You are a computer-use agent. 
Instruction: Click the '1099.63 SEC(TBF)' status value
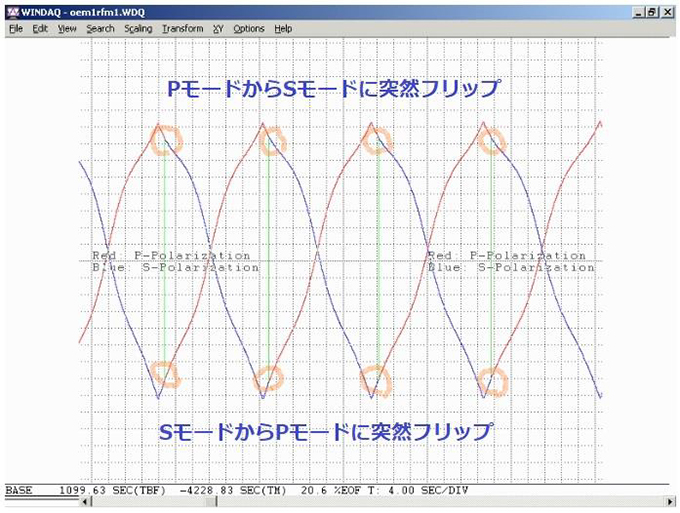tap(112, 490)
